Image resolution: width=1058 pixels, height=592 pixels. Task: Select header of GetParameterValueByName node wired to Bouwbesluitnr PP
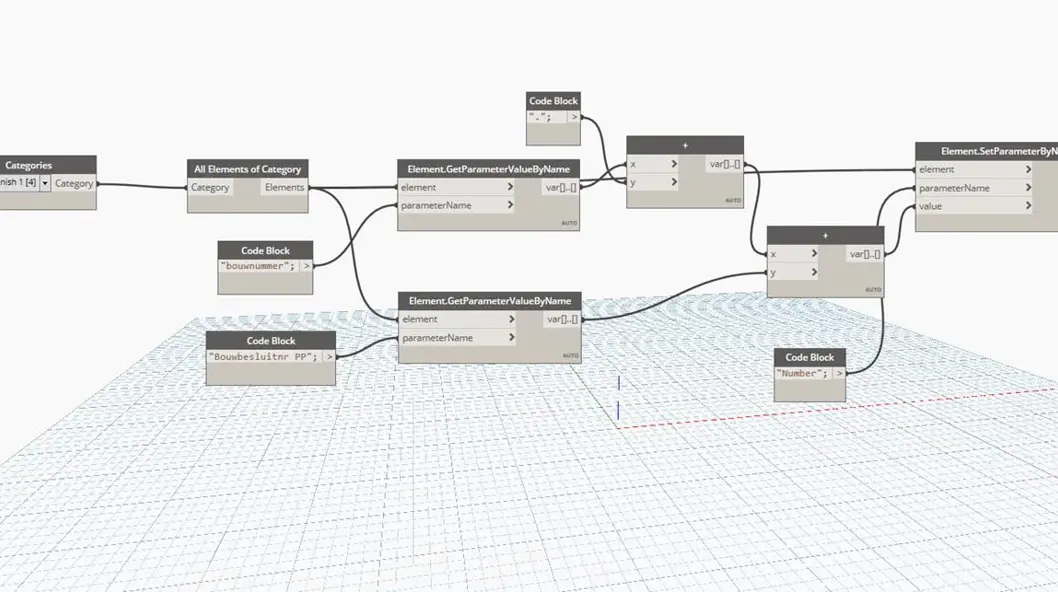tap(490, 301)
